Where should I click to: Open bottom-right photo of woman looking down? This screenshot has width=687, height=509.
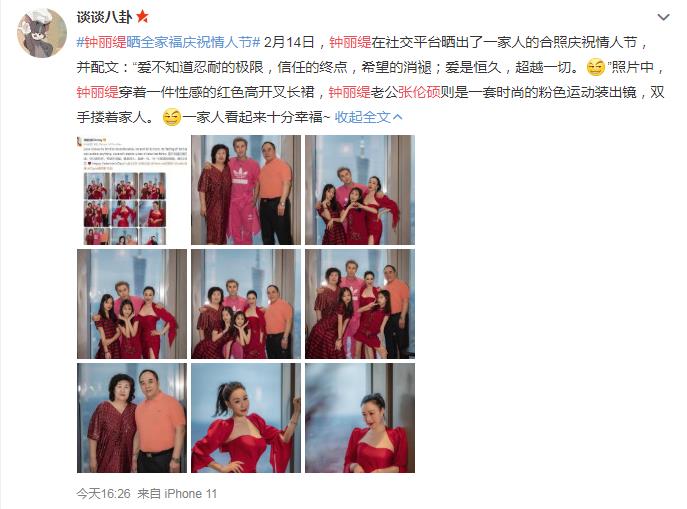point(360,417)
